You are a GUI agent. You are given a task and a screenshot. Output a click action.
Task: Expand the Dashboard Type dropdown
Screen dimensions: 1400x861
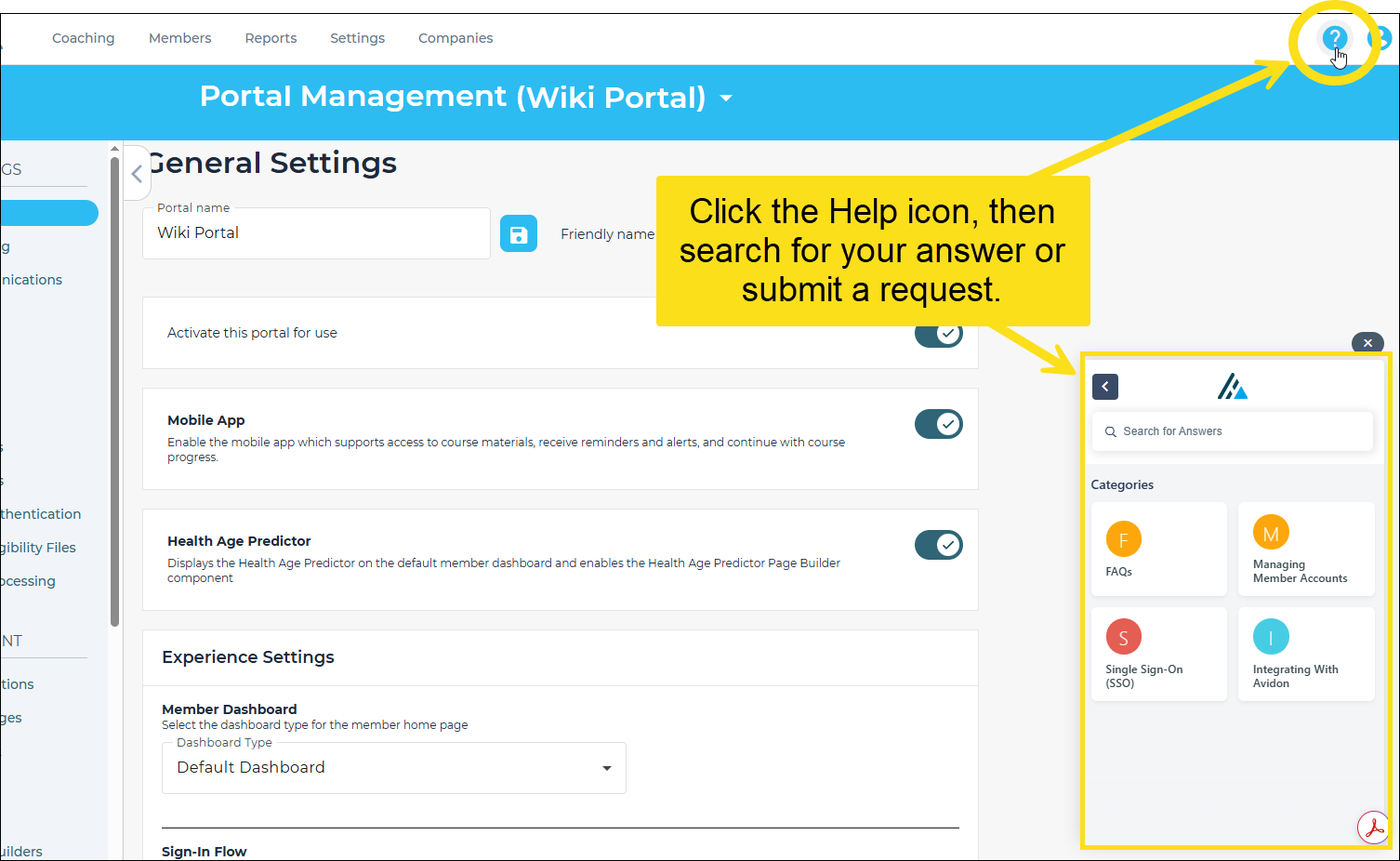tap(393, 768)
